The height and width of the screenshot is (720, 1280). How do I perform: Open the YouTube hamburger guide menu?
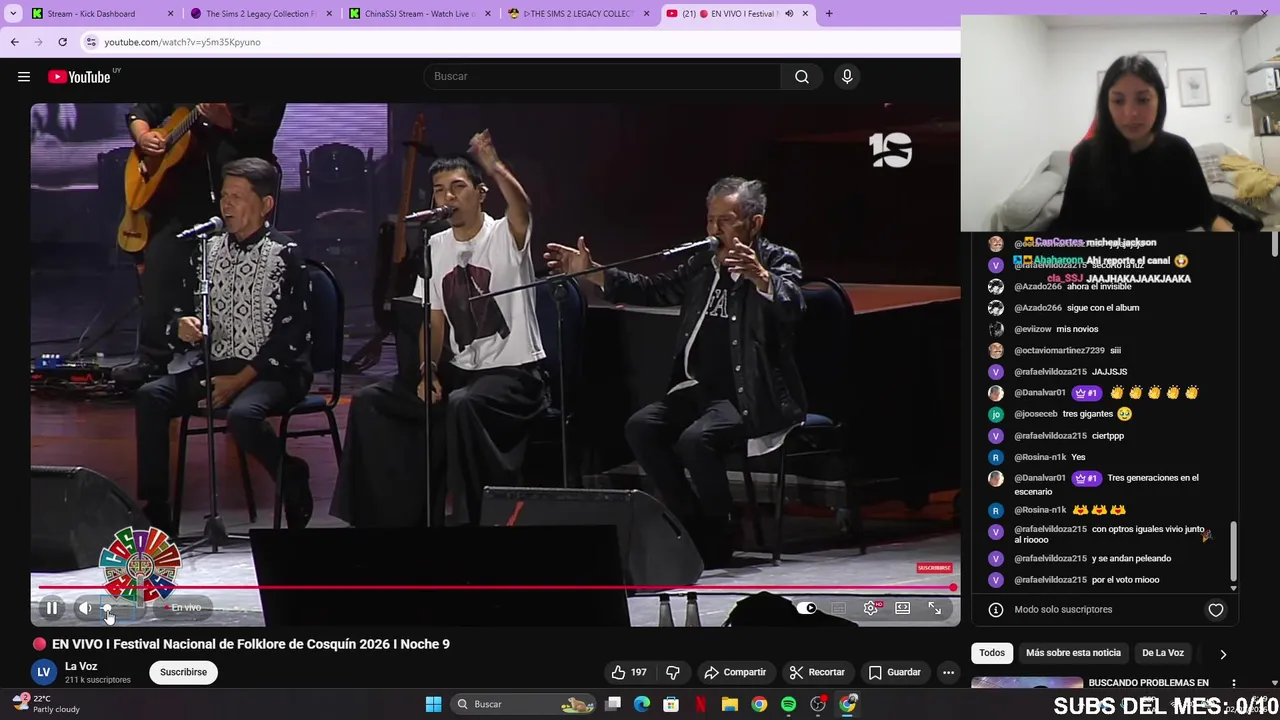(x=24, y=77)
